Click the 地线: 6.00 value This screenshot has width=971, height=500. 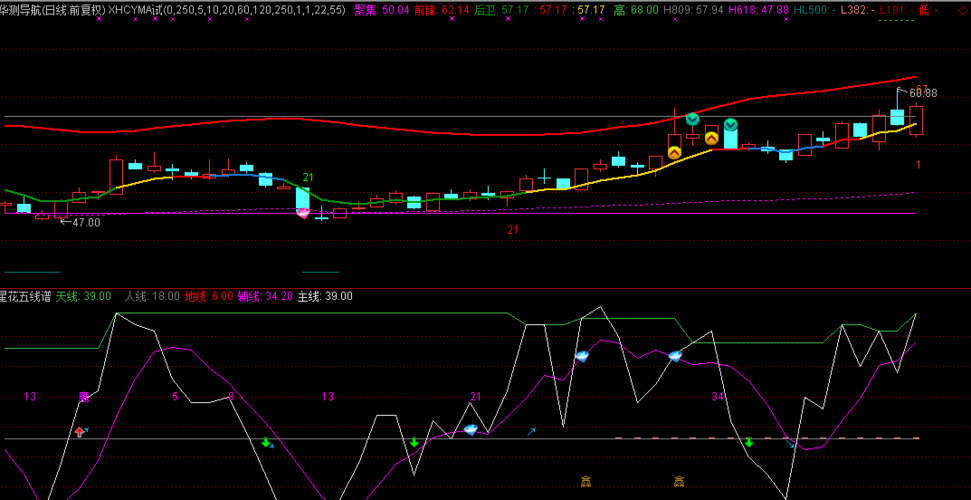209,296
